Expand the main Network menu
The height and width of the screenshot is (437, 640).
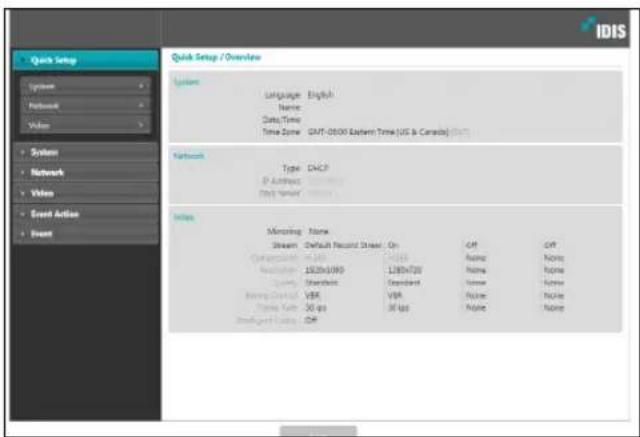pos(86,172)
